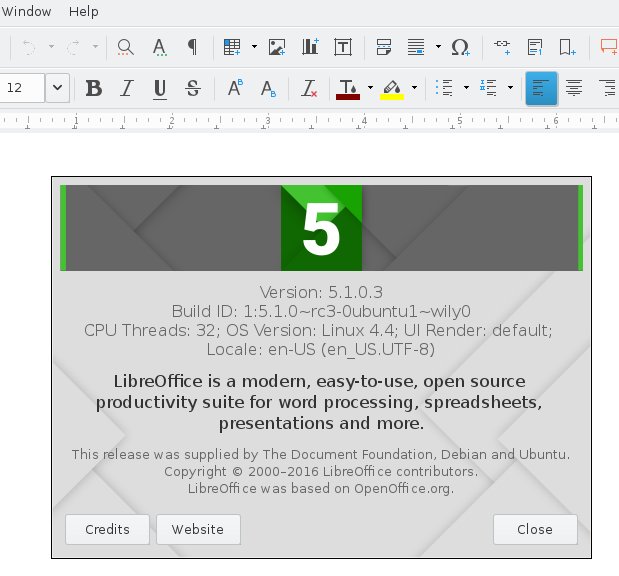
Task: Click the Insert Text Box icon
Action: [343, 47]
